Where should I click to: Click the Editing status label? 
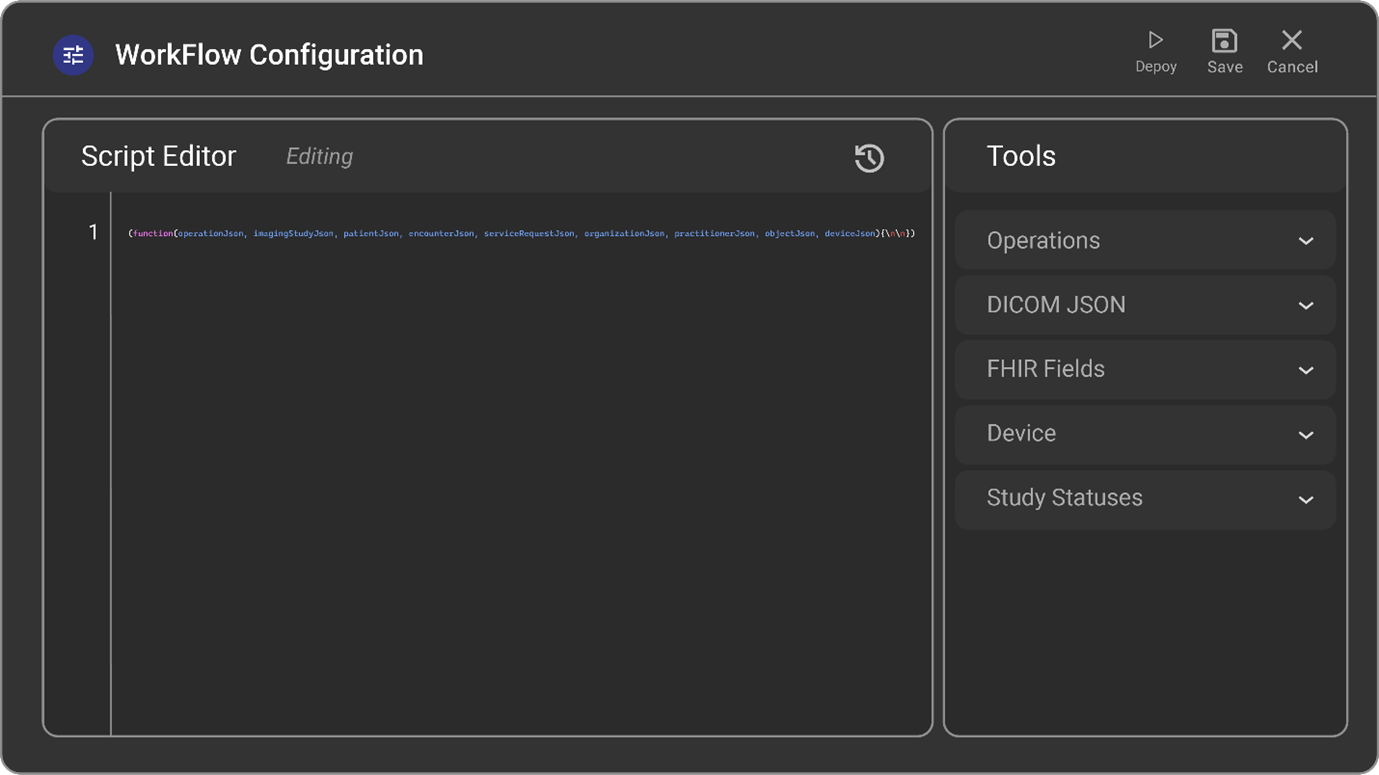(x=319, y=156)
